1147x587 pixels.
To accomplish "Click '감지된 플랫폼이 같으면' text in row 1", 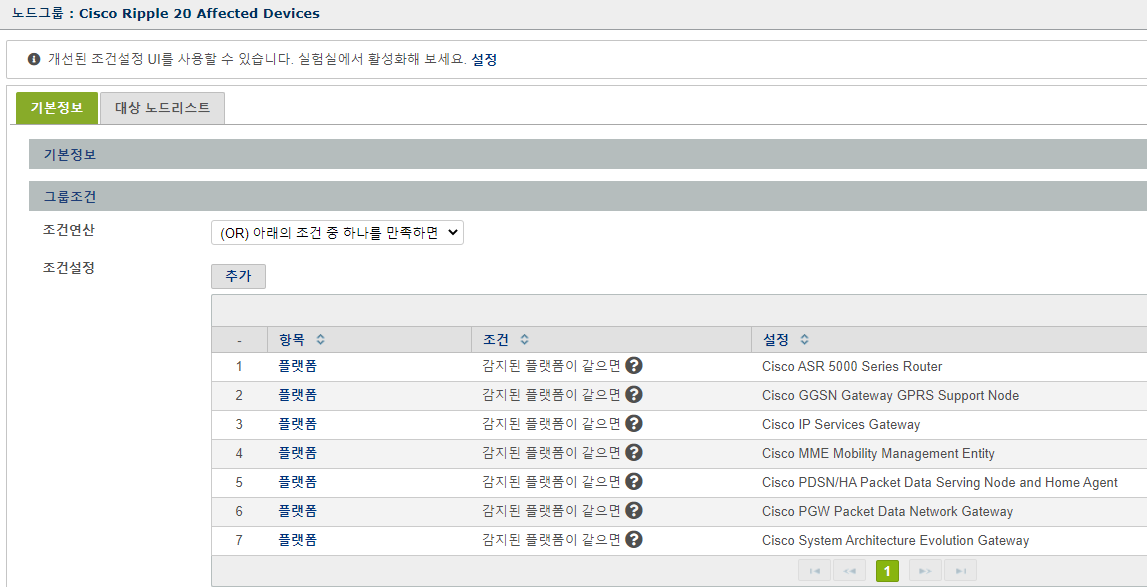I will [552, 366].
